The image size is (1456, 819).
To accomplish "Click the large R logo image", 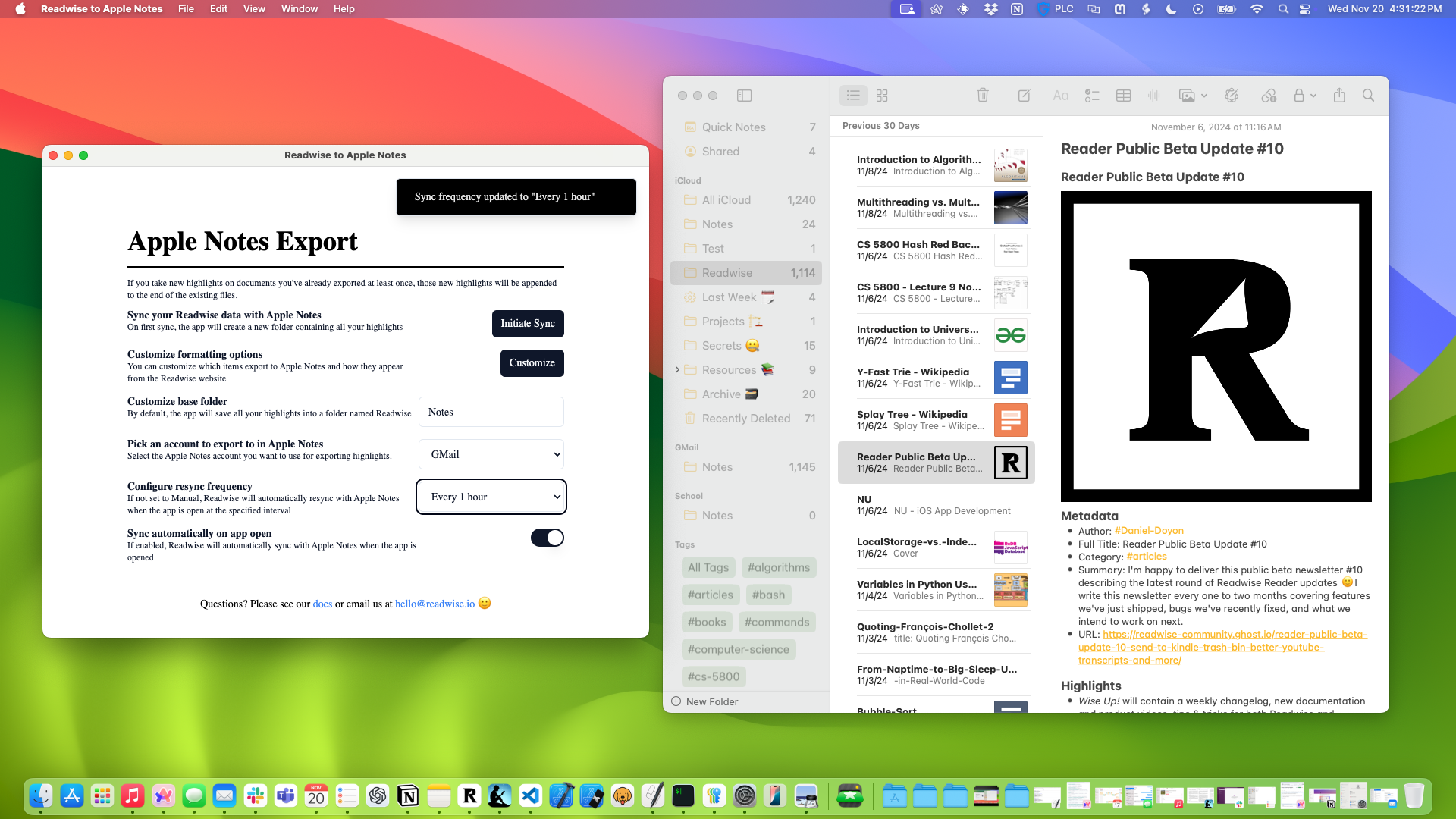I will tap(1216, 347).
